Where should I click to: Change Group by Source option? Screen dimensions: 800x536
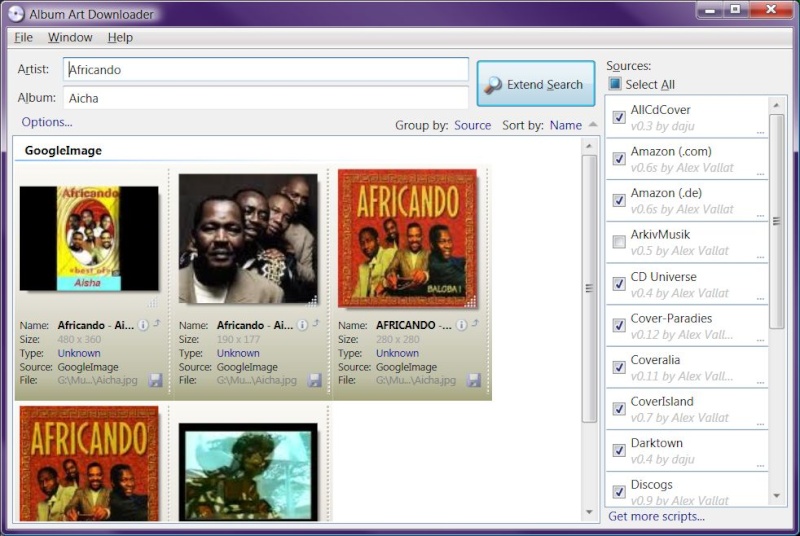(472, 125)
